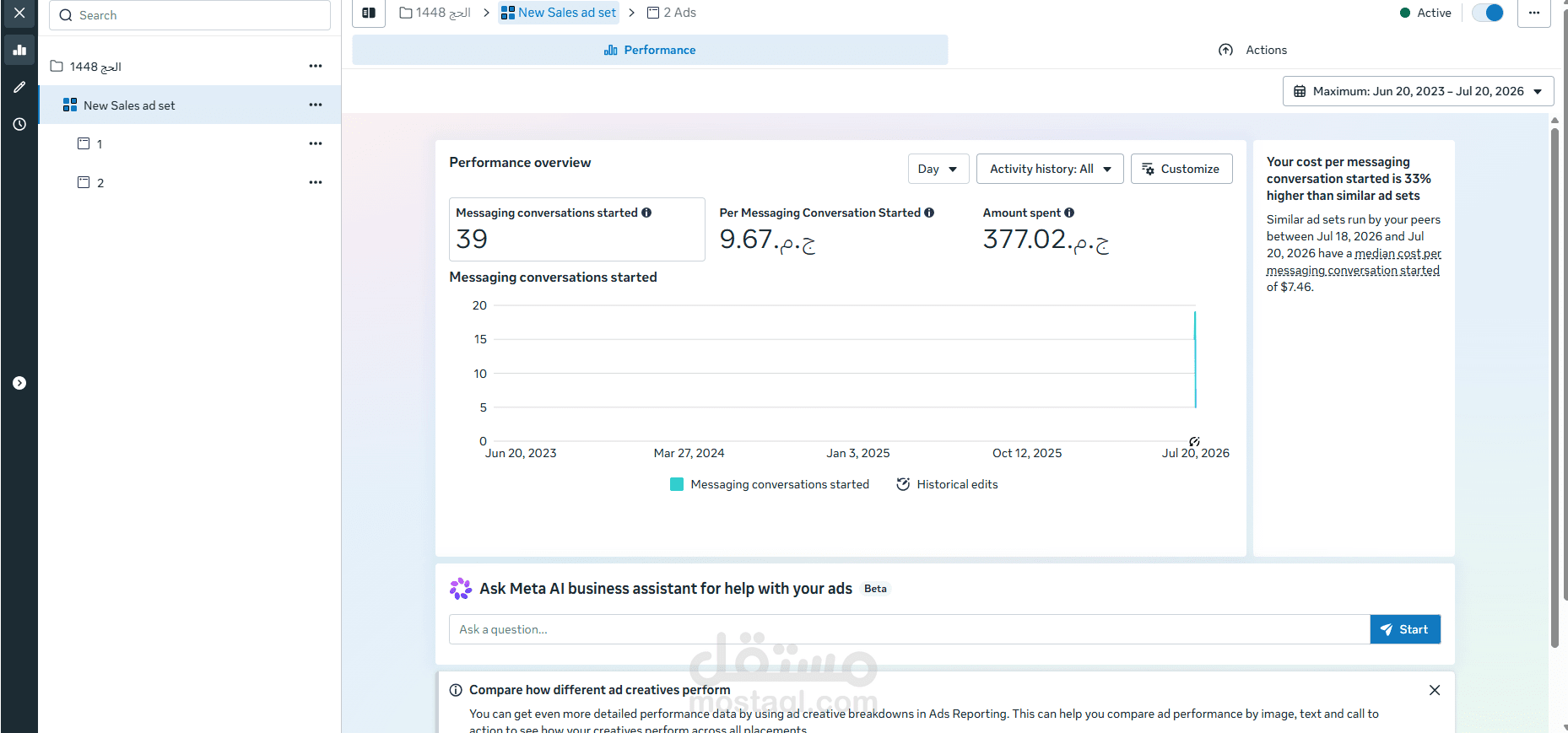This screenshot has width=1568, height=733.
Task: Dismiss the Compare ad creatives notice
Action: (1435, 690)
